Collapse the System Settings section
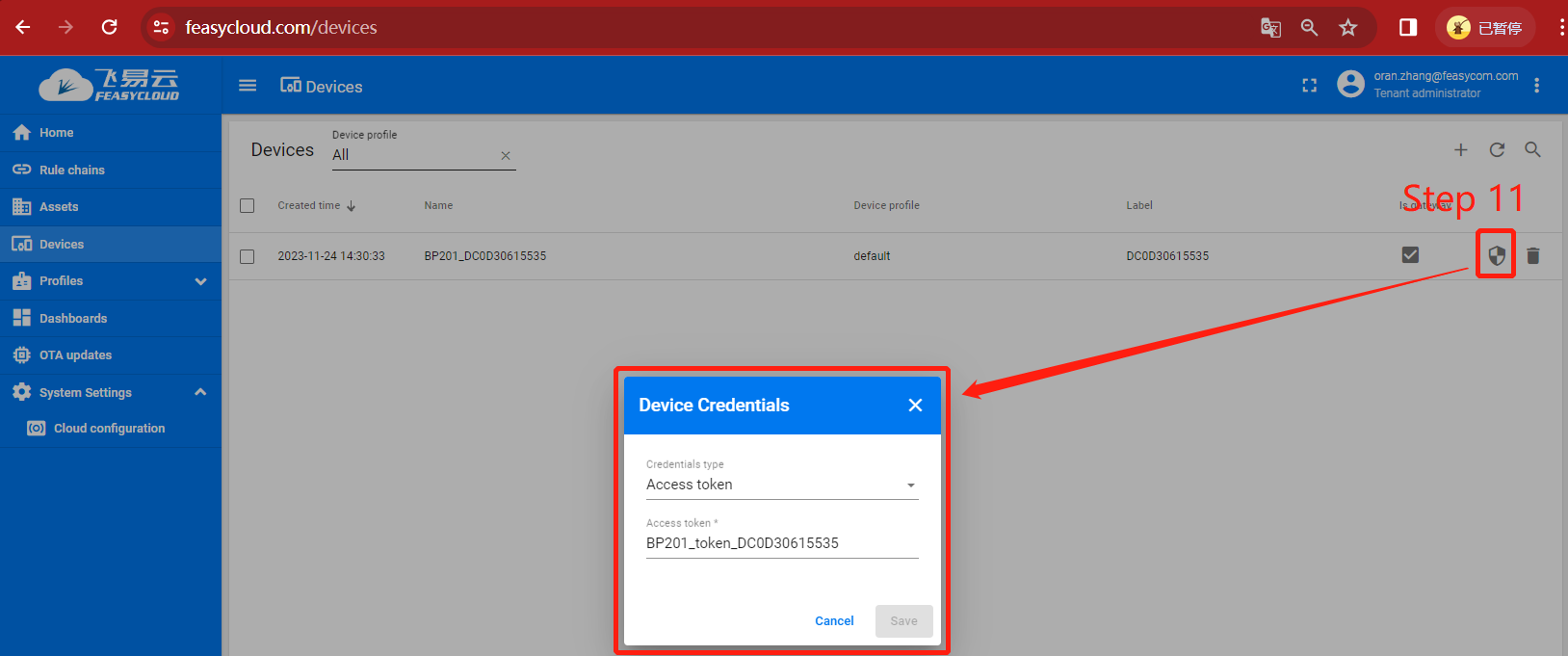 tap(200, 392)
